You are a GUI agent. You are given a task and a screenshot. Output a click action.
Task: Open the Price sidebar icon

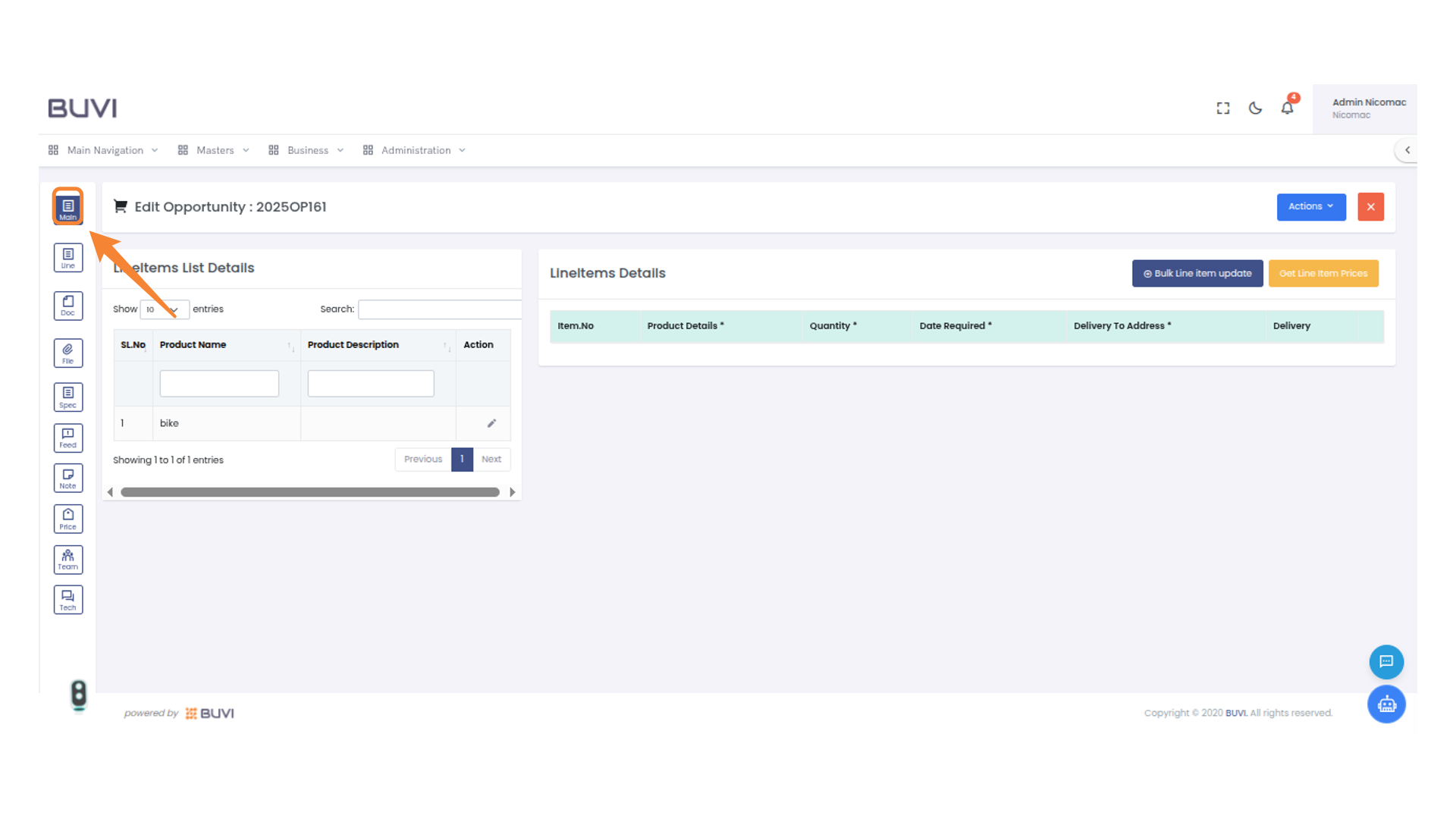[x=68, y=519]
